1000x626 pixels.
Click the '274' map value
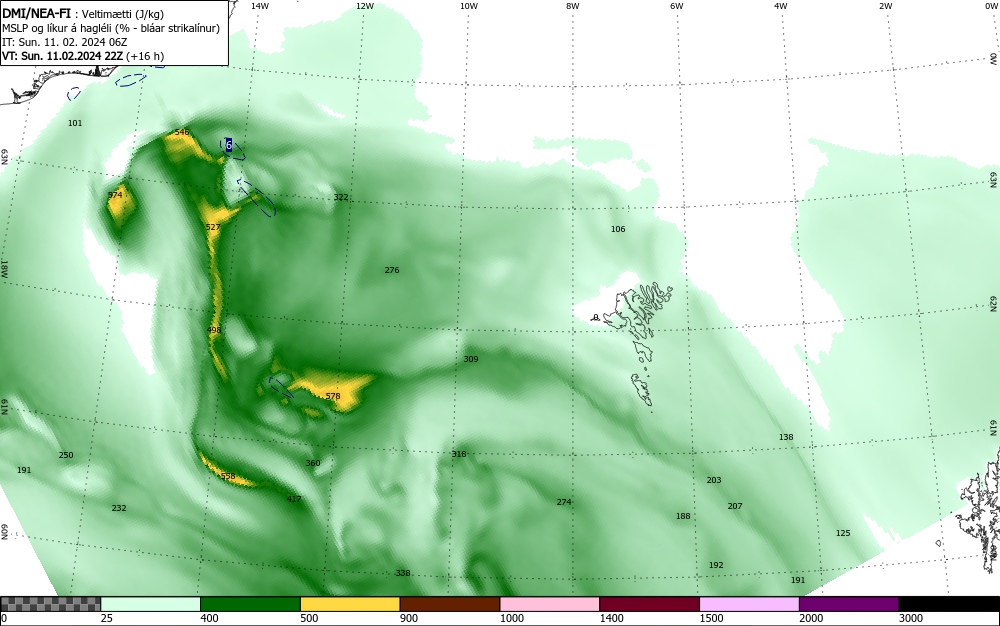[564, 502]
